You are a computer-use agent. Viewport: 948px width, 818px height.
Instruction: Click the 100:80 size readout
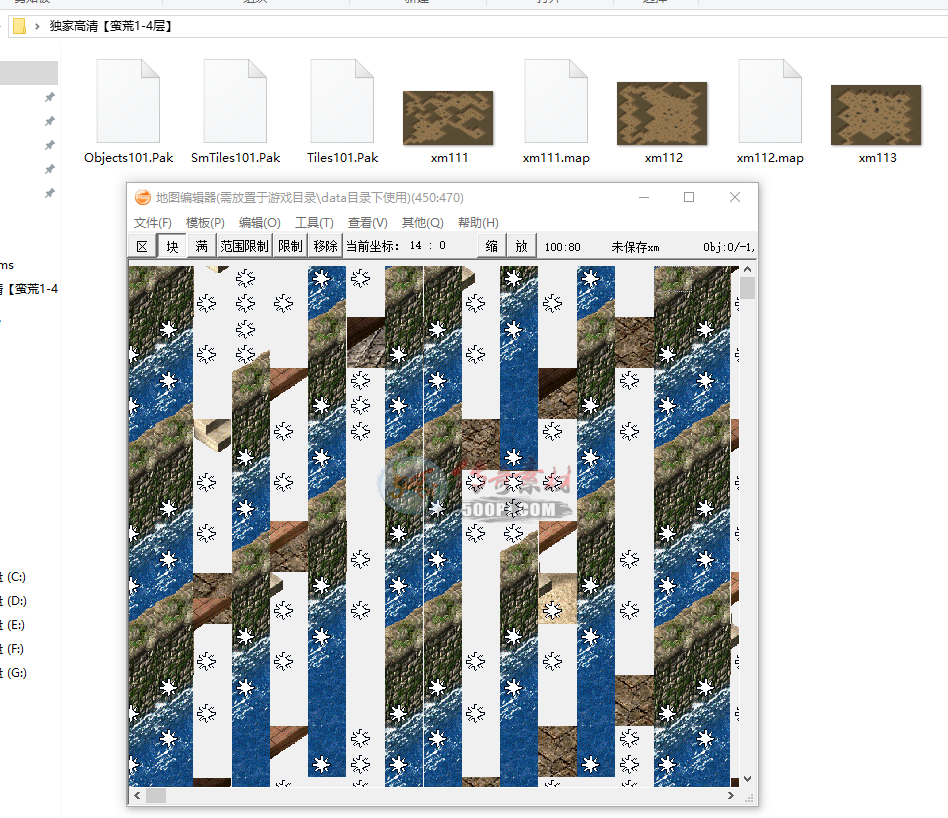562,247
